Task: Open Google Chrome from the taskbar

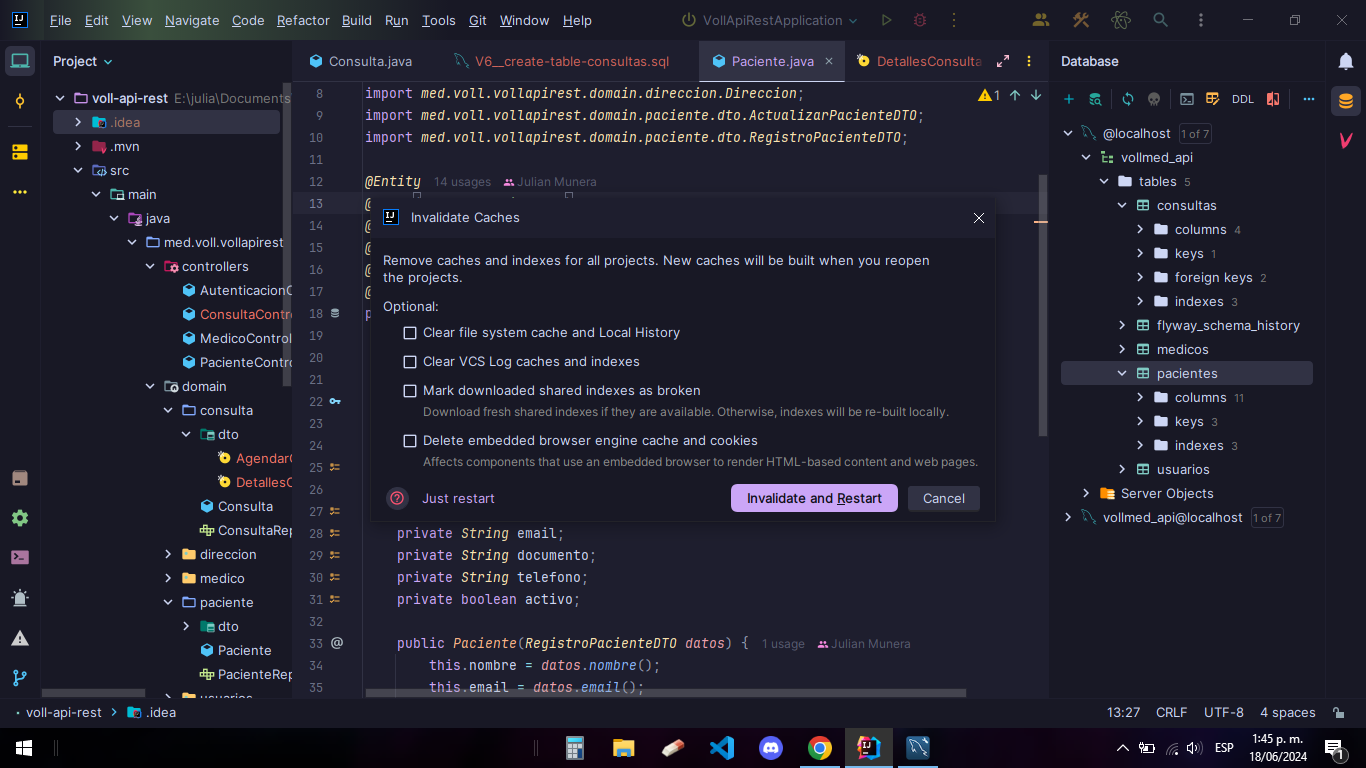Action: (820, 748)
